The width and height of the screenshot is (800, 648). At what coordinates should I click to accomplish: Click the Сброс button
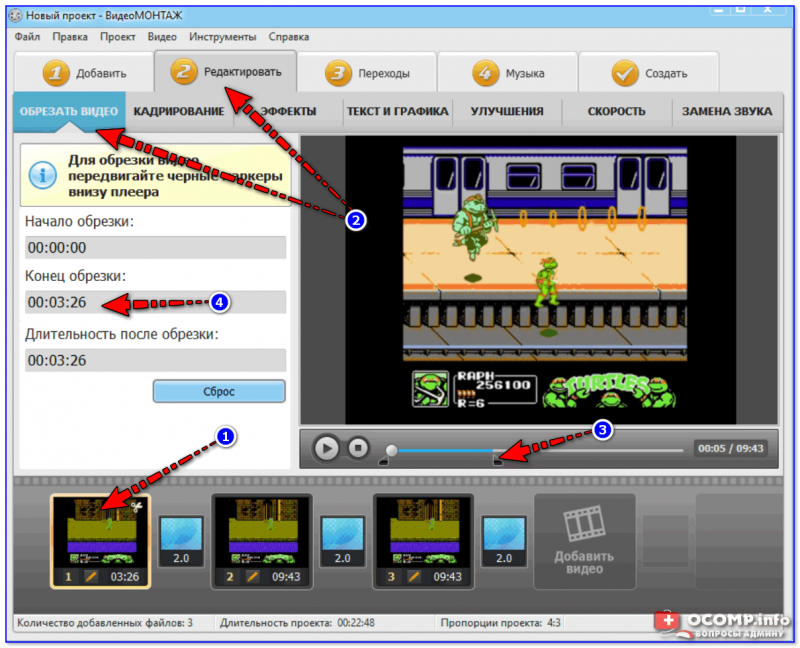(x=219, y=391)
